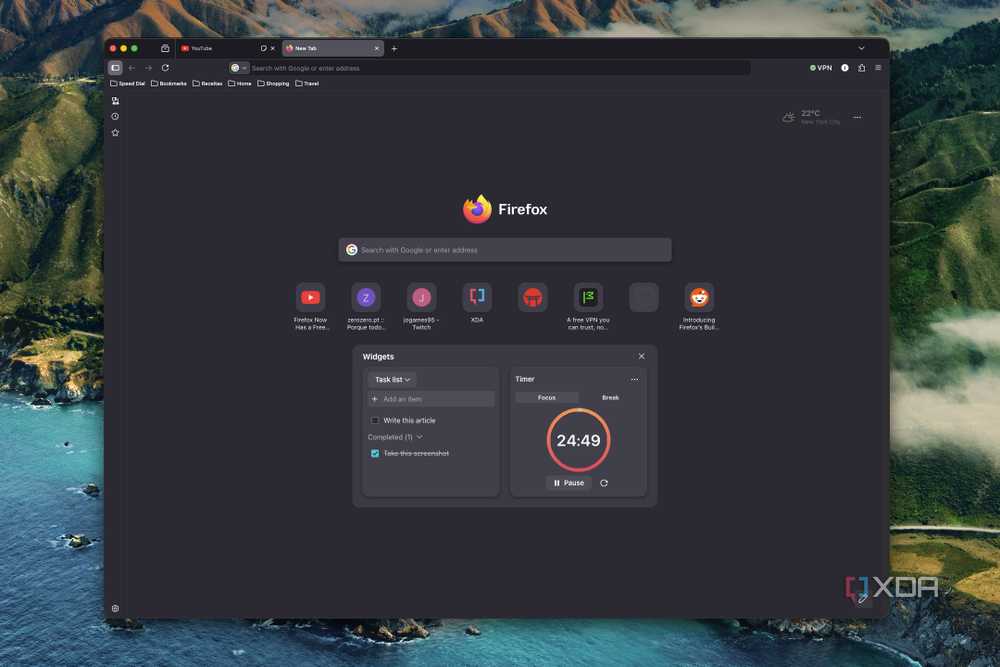Viewport: 1000px width, 667px height.
Task: Check the Write this article task
Action: [375, 421]
